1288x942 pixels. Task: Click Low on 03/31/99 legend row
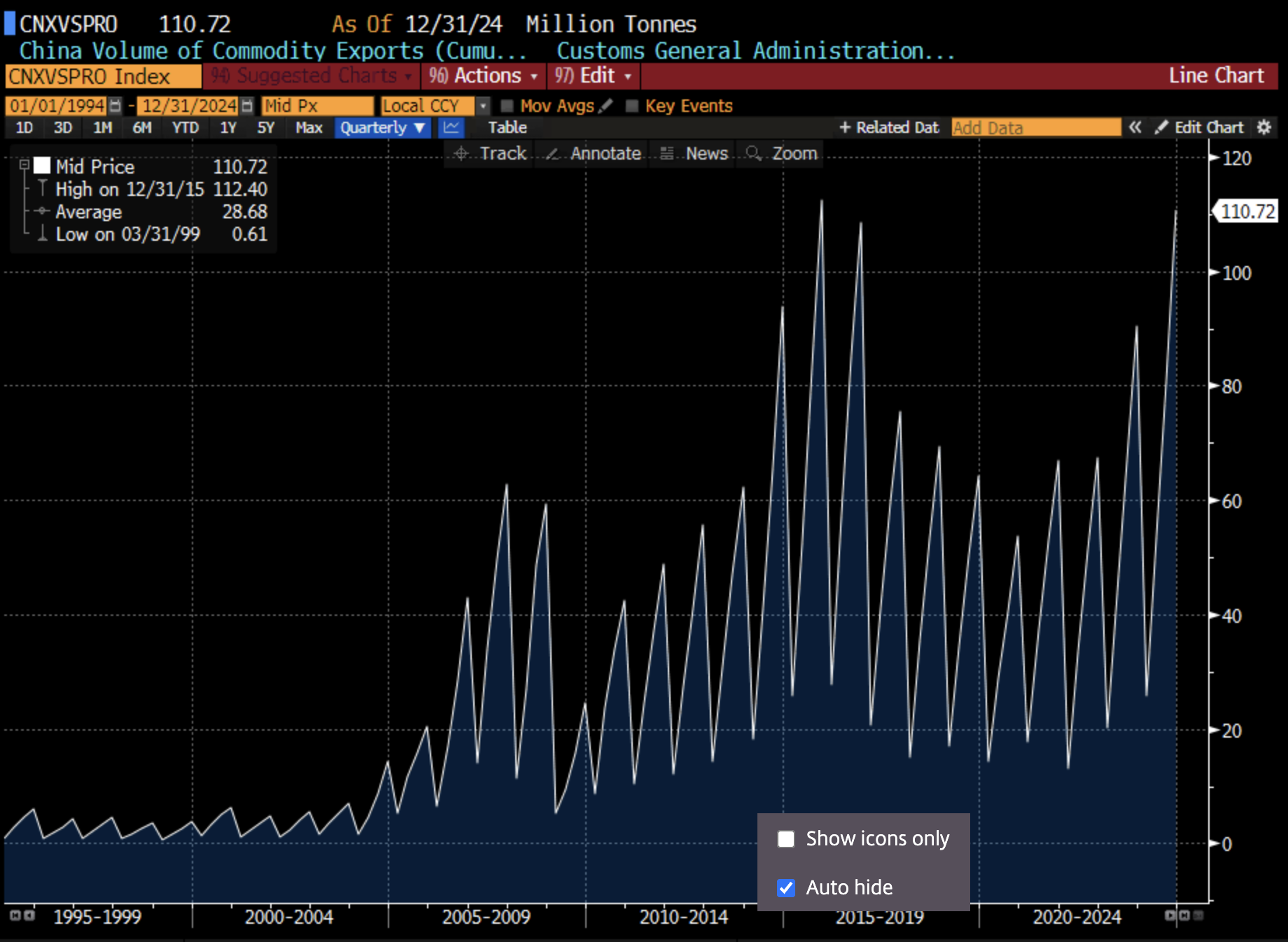point(162,234)
